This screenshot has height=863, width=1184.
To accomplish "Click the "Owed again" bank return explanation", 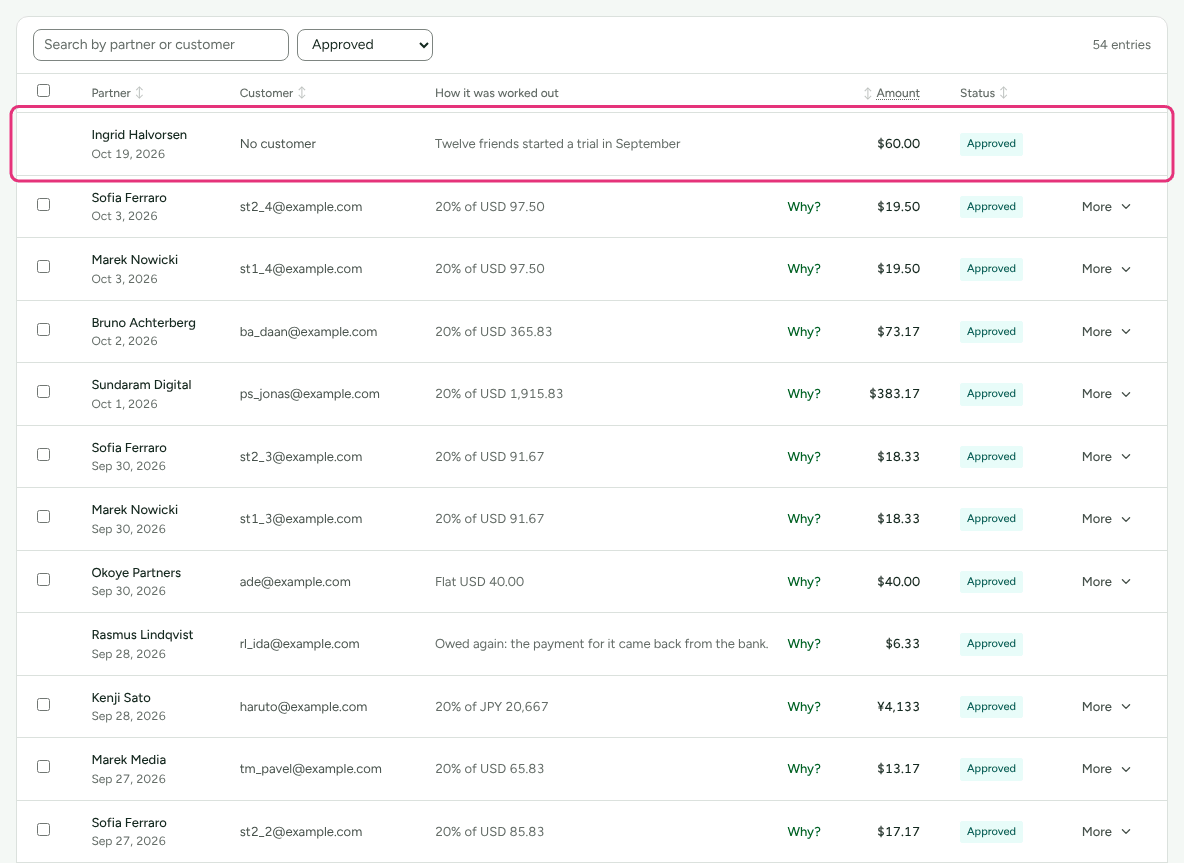I will tap(601, 644).
